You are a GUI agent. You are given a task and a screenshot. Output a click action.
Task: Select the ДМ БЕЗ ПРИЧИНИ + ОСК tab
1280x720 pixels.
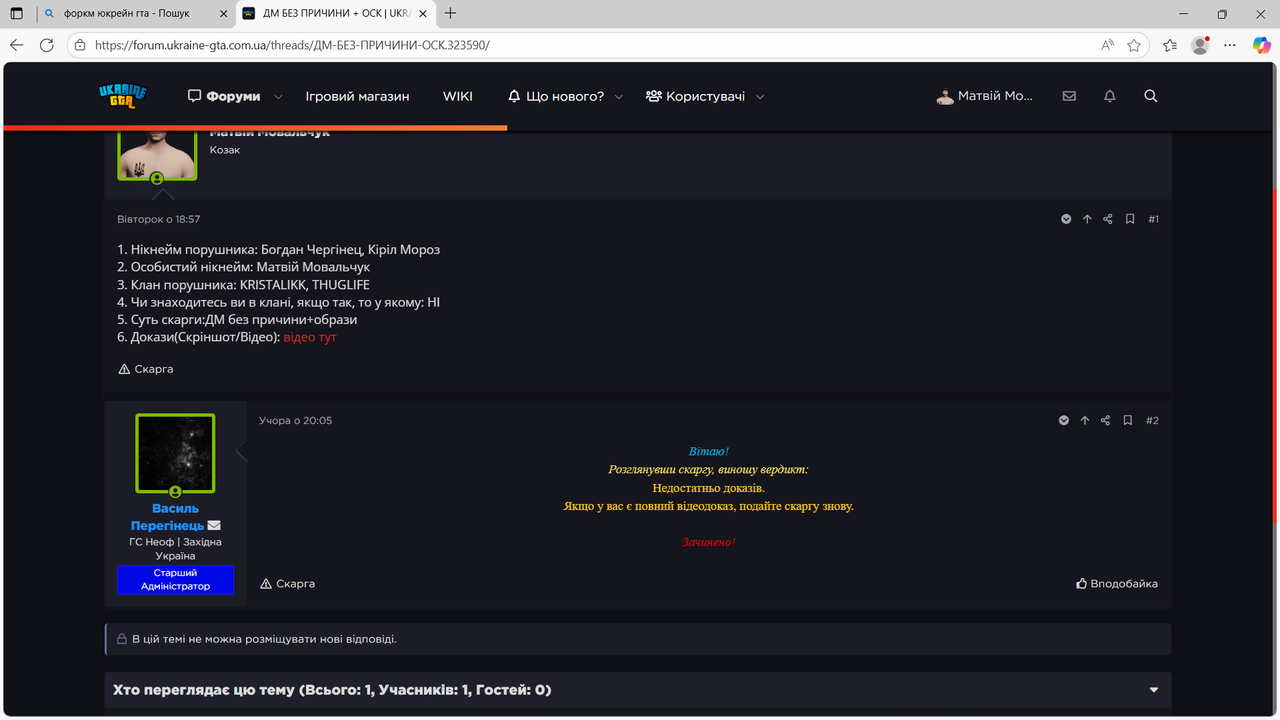coord(335,14)
